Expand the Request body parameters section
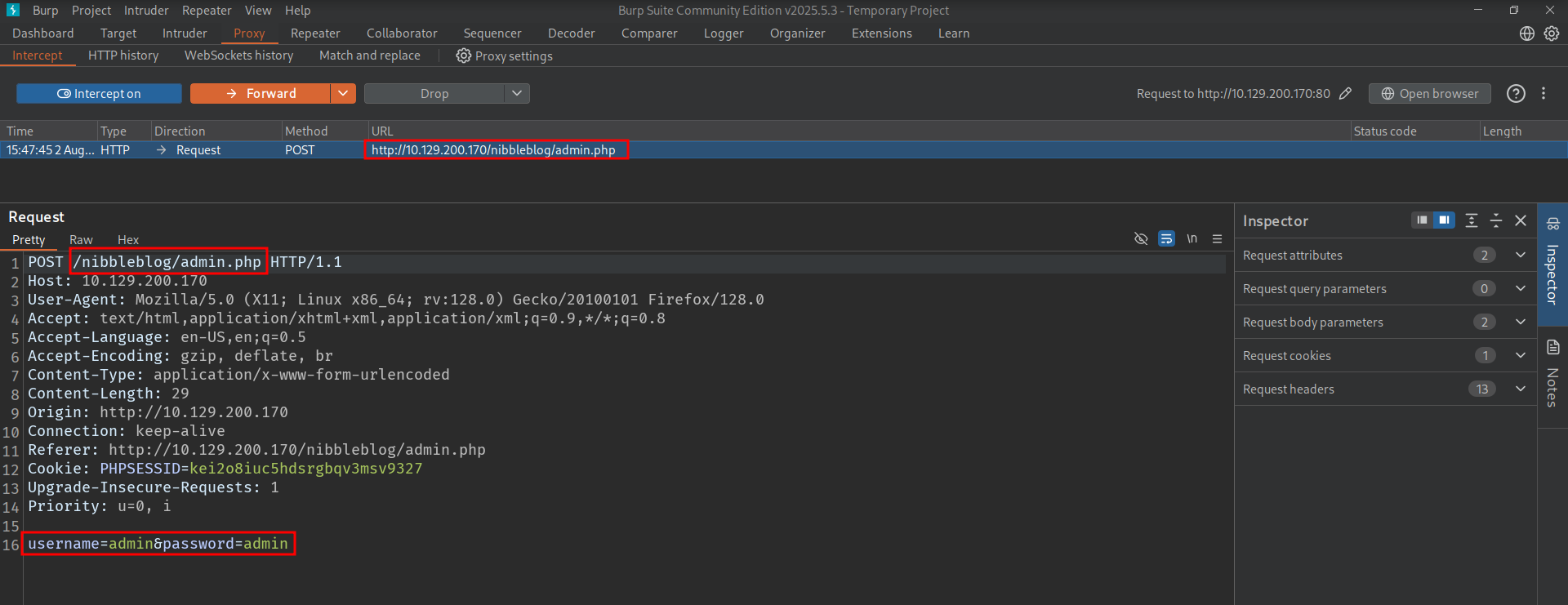The image size is (1568, 605). 1521,323
